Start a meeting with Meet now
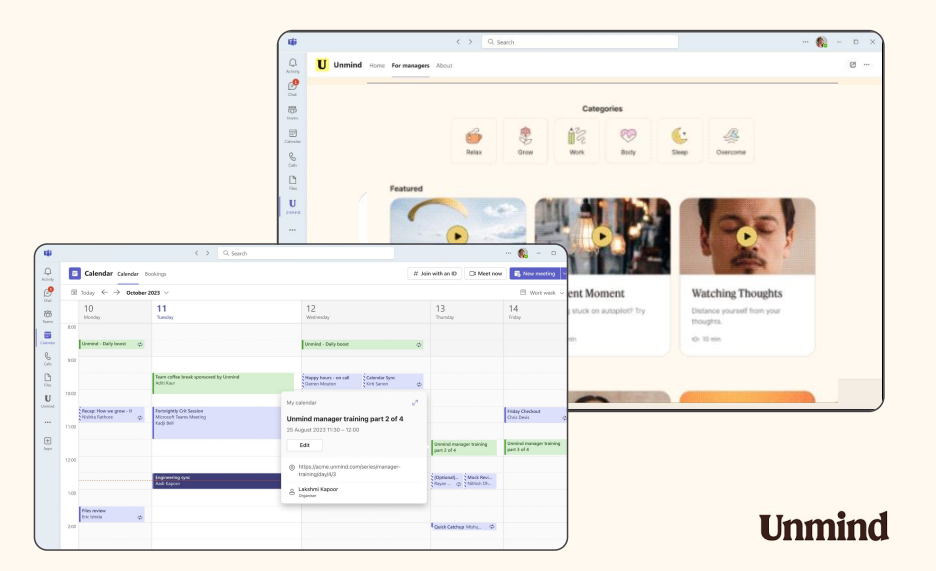 coord(485,273)
